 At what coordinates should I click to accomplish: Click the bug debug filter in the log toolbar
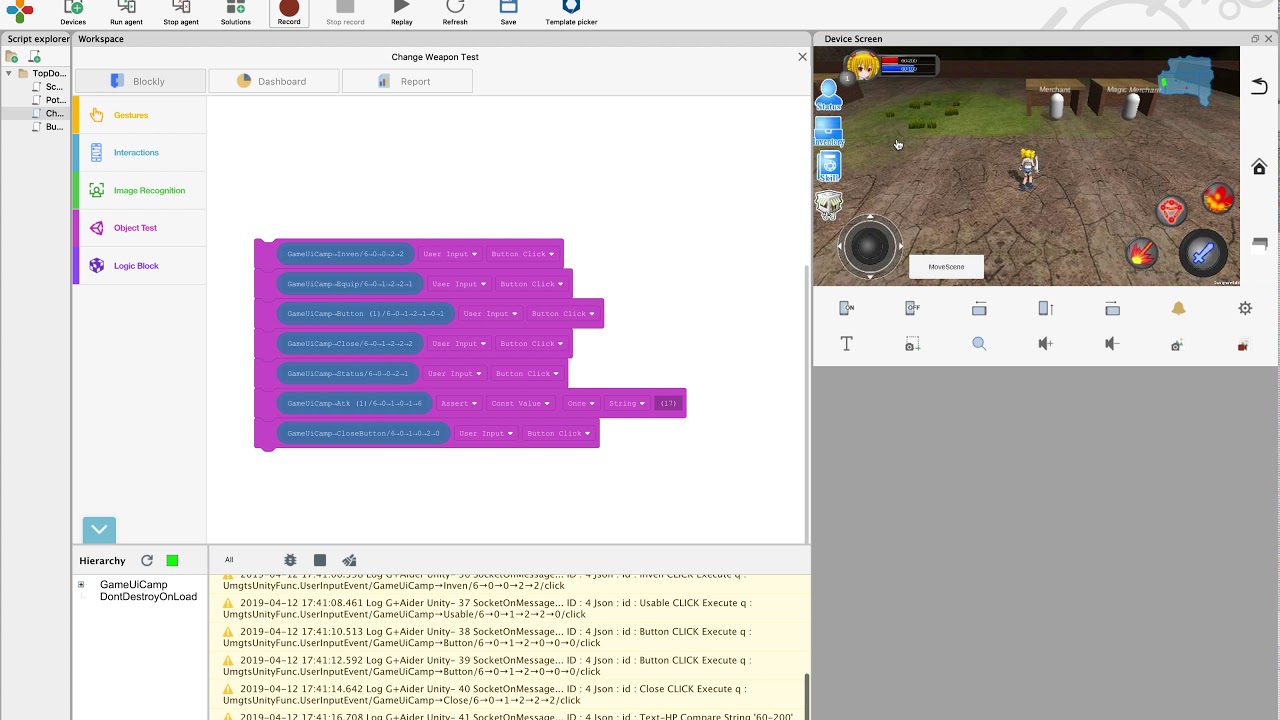tap(290, 560)
